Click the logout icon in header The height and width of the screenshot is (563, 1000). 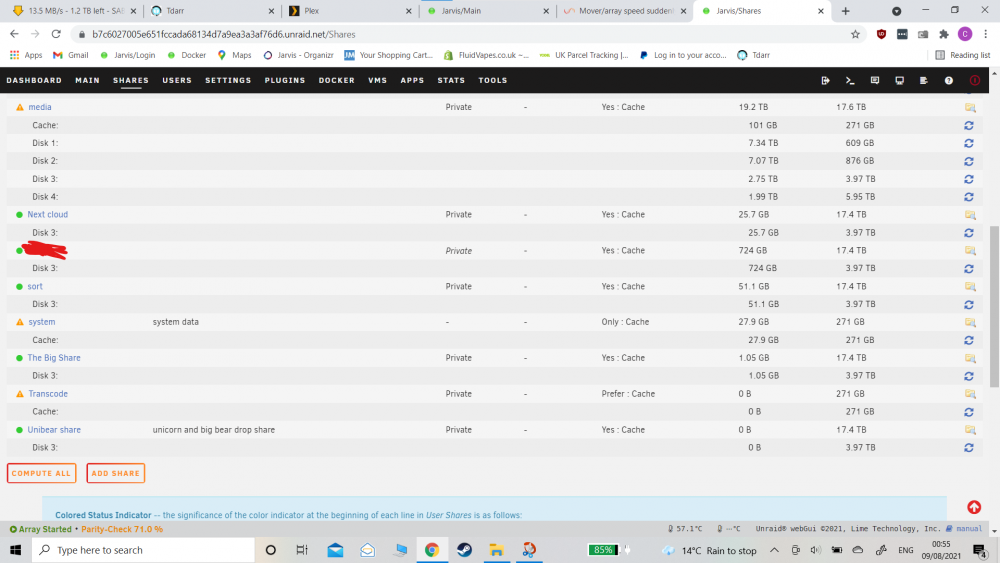tap(825, 80)
